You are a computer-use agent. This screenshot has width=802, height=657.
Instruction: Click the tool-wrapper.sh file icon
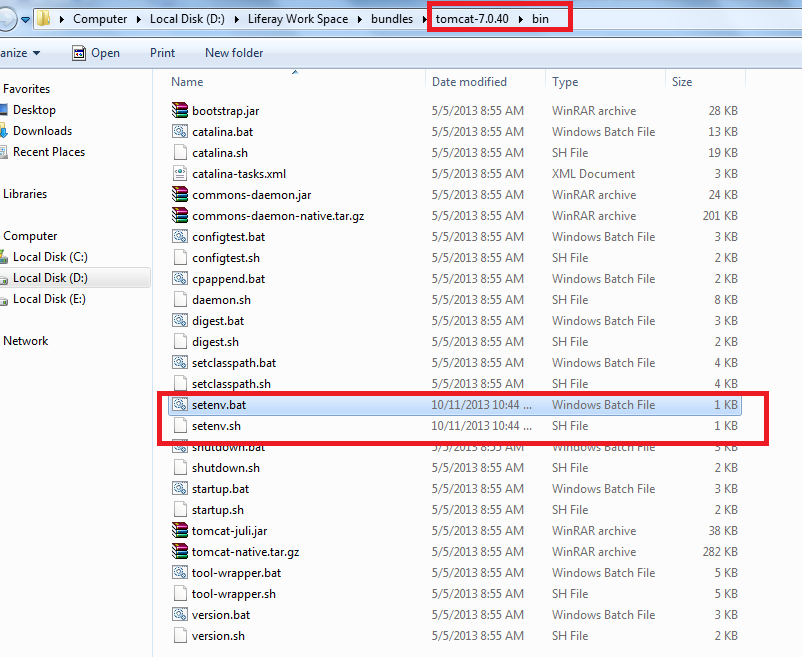click(x=180, y=593)
